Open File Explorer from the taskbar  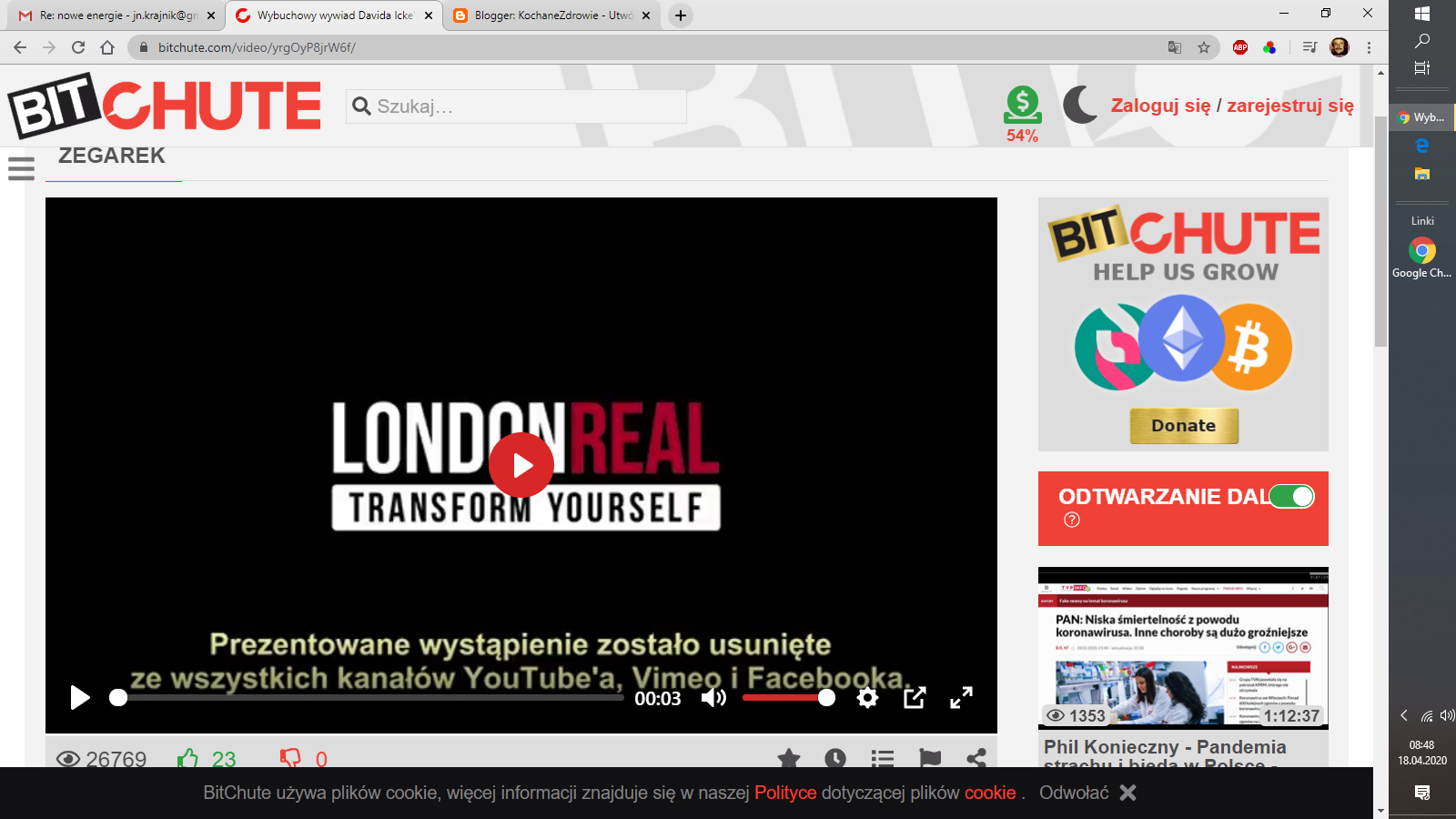pyautogui.click(x=1422, y=173)
